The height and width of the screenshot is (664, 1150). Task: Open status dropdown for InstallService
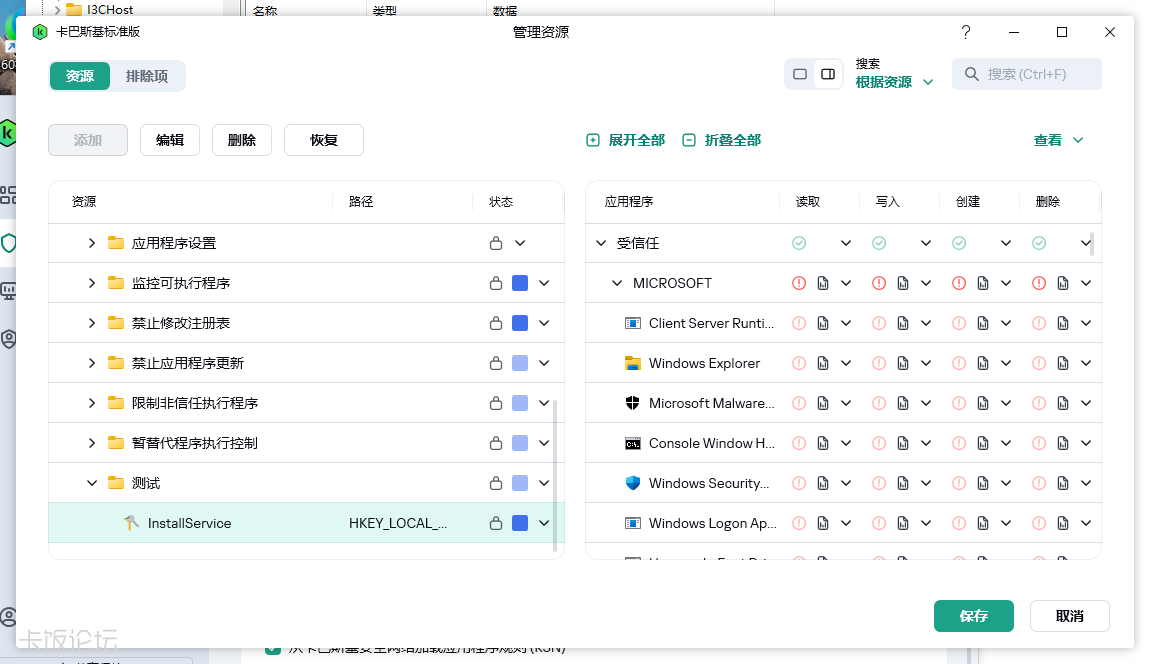tap(544, 523)
